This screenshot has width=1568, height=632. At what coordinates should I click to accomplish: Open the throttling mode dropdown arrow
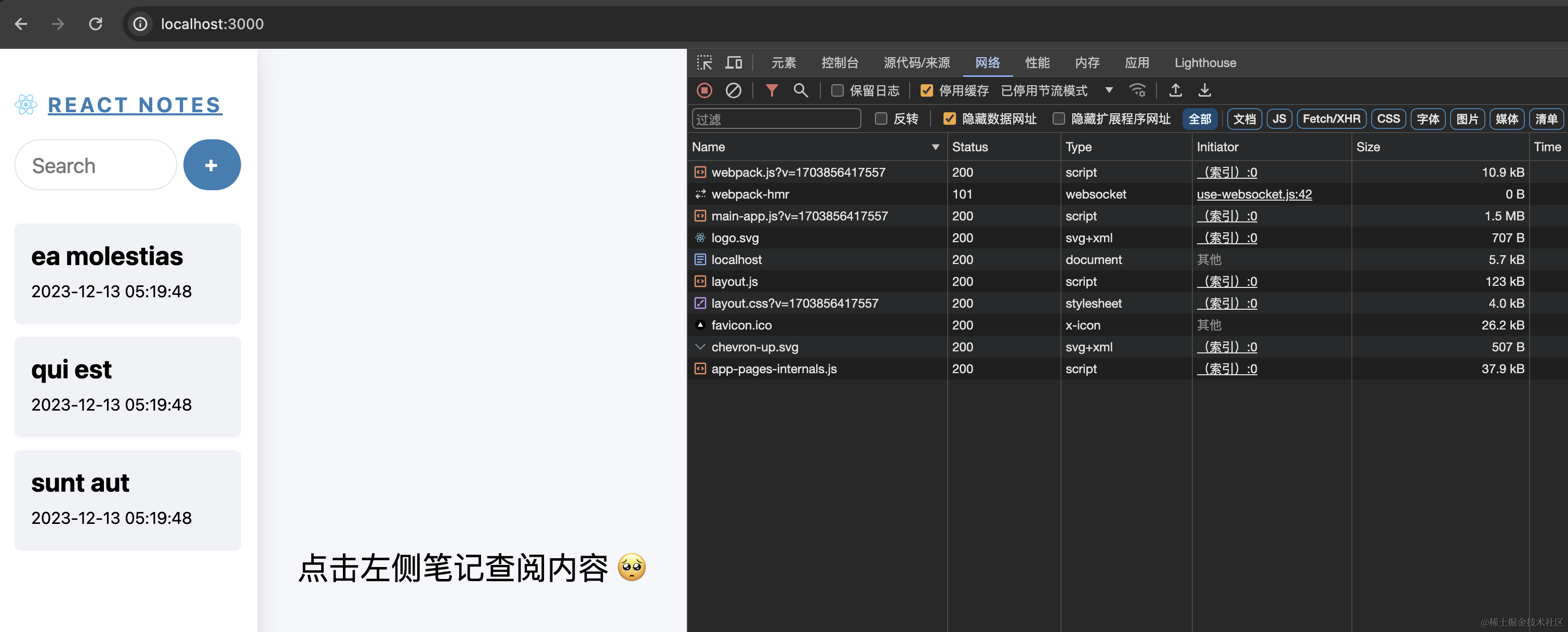[1109, 90]
